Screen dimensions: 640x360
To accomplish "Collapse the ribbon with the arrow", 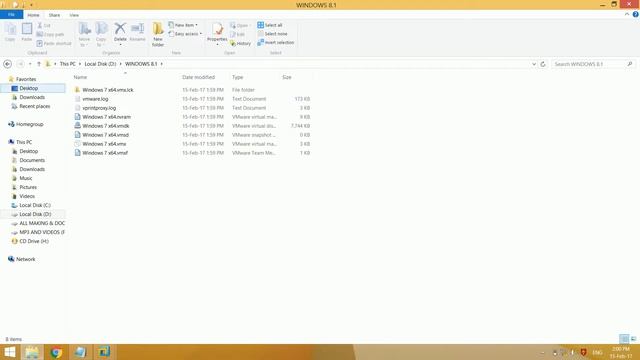I will pos(627,14).
